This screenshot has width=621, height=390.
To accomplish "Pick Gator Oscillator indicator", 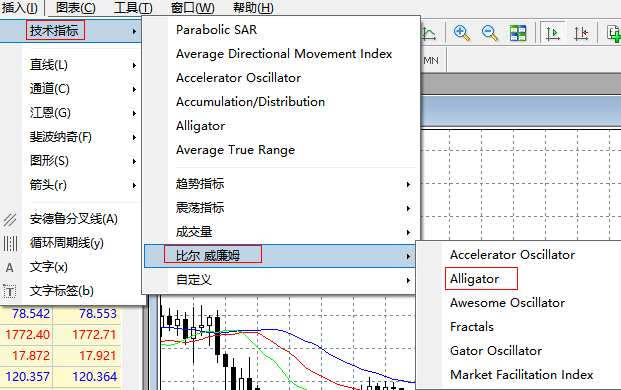I will (x=496, y=351).
